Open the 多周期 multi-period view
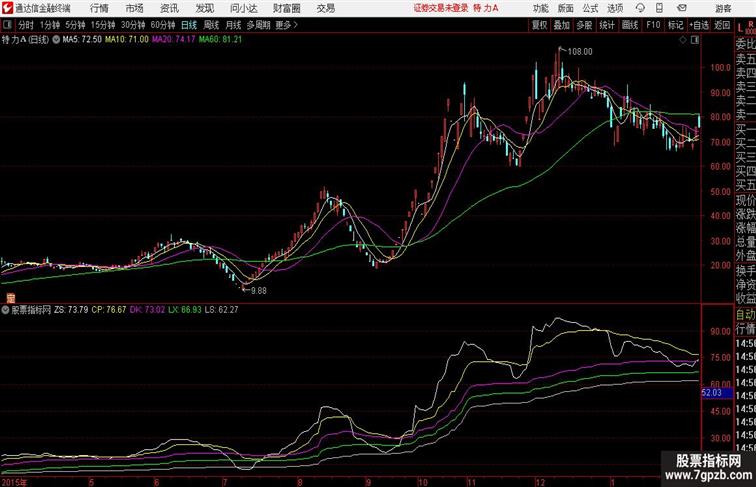 coord(258,25)
